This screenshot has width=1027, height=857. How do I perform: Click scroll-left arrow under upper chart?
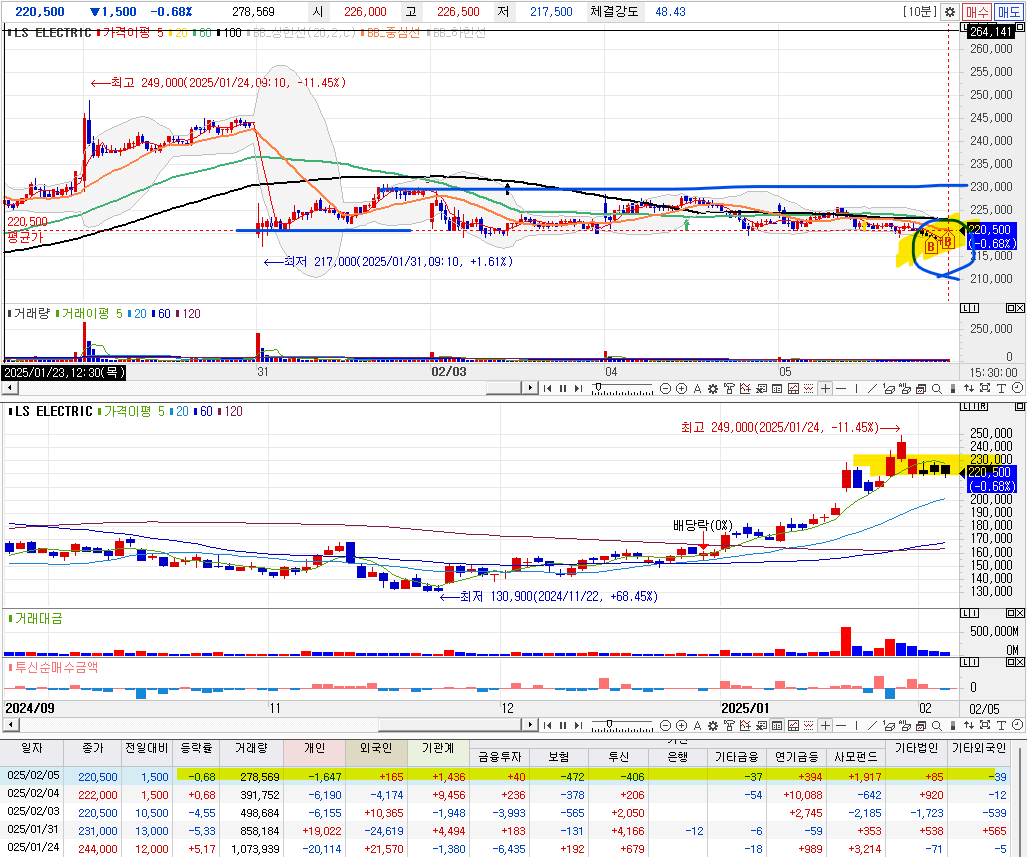pos(9,389)
